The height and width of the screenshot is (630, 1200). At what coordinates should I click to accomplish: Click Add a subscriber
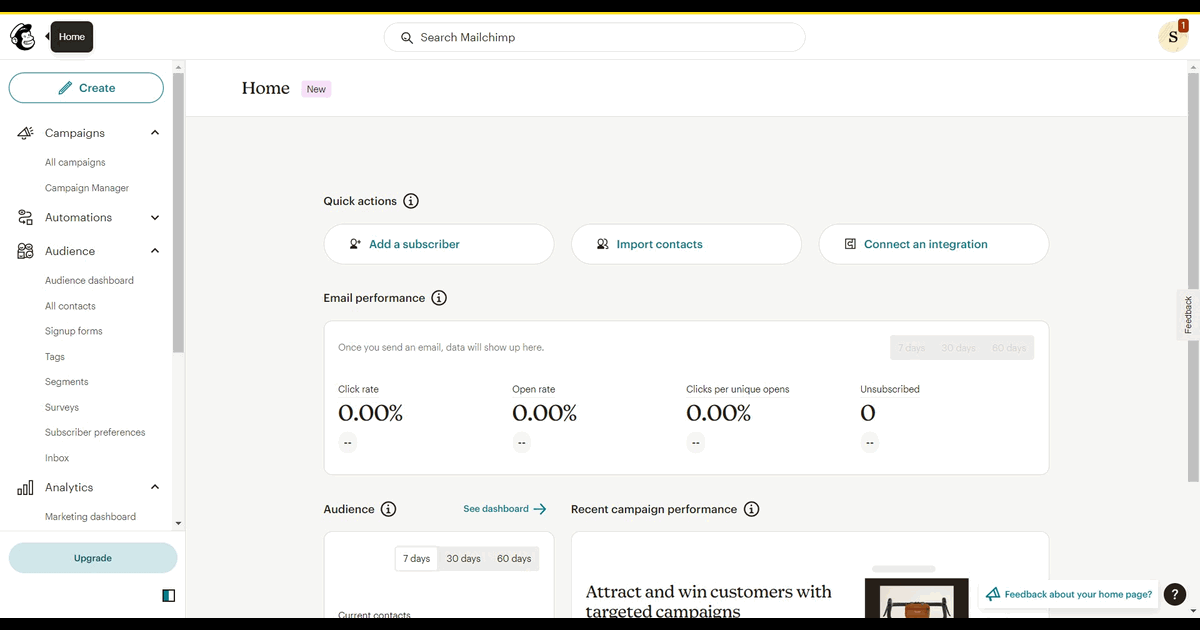point(438,244)
